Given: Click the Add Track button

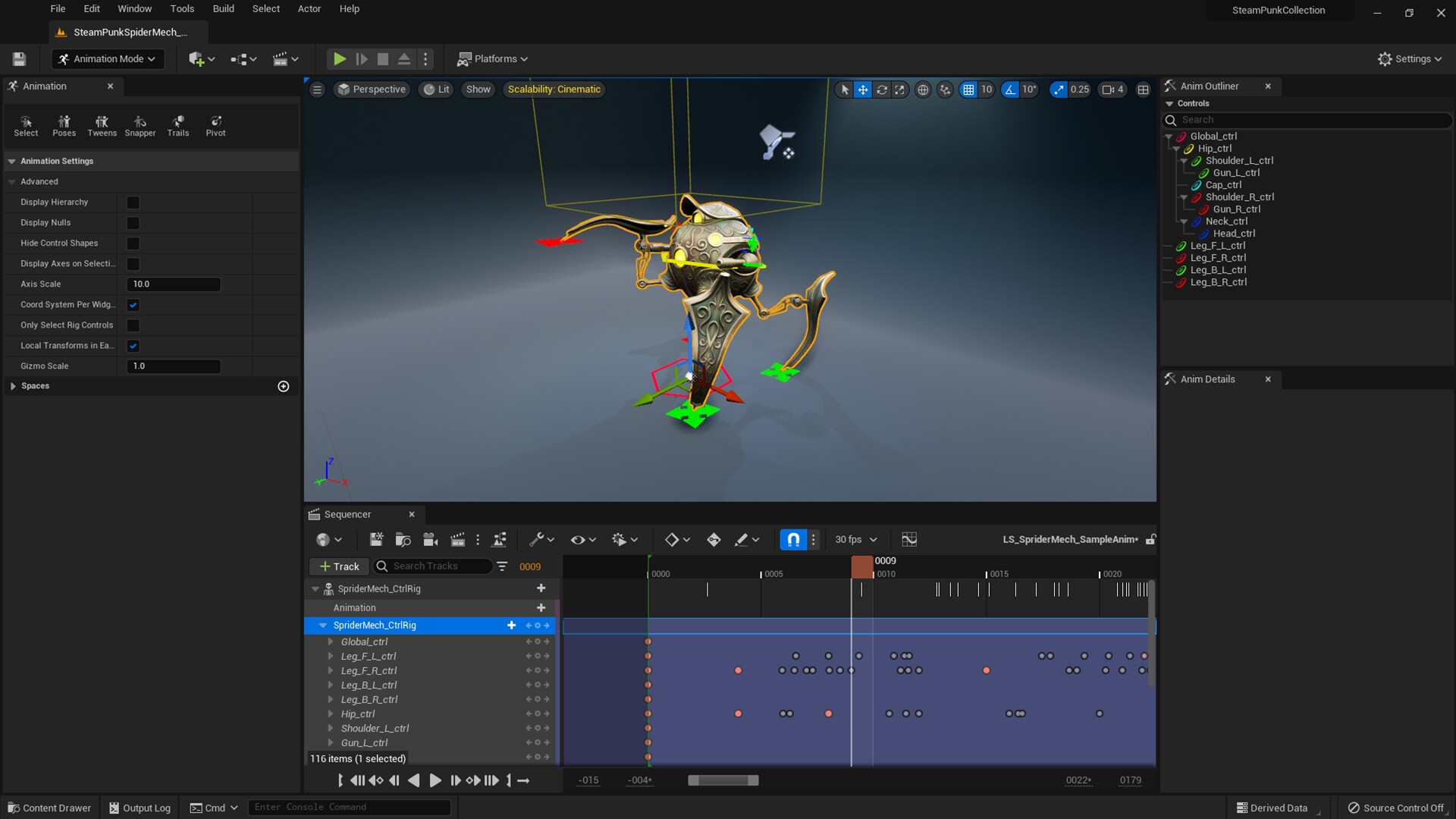Looking at the screenshot, I should click(x=339, y=566).
